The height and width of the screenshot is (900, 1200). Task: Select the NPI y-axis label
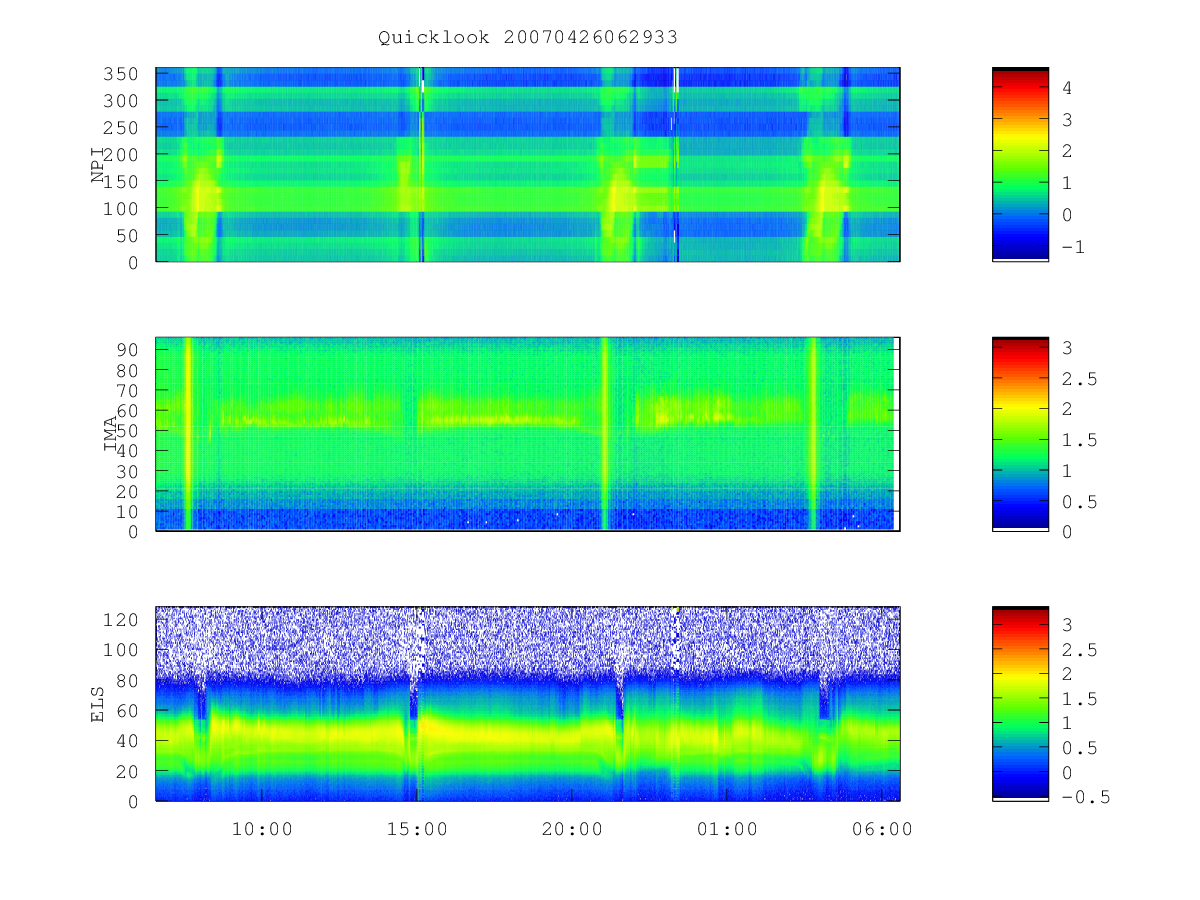tap(98, 164)
